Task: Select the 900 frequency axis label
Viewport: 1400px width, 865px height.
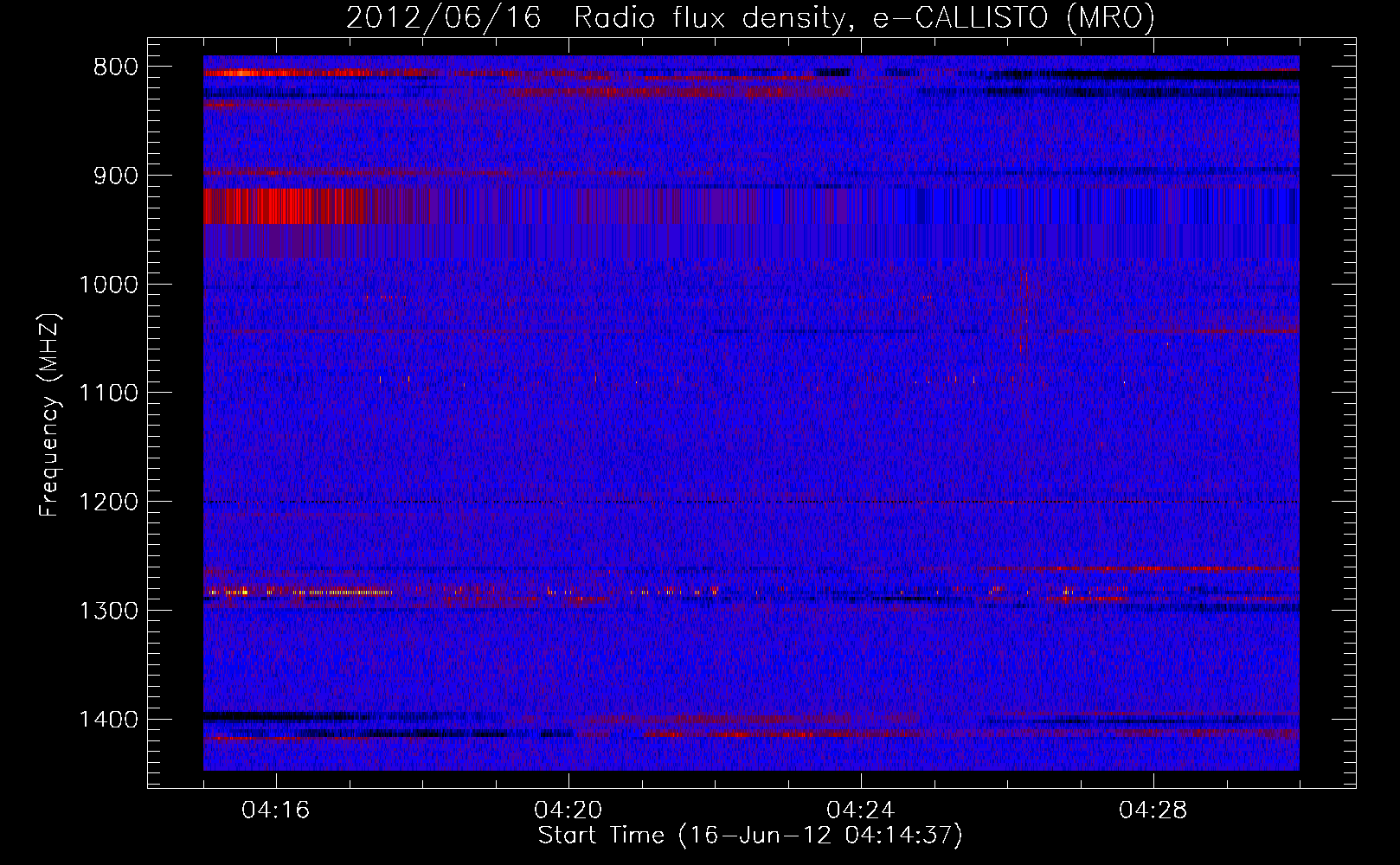Action: [115, 176]
